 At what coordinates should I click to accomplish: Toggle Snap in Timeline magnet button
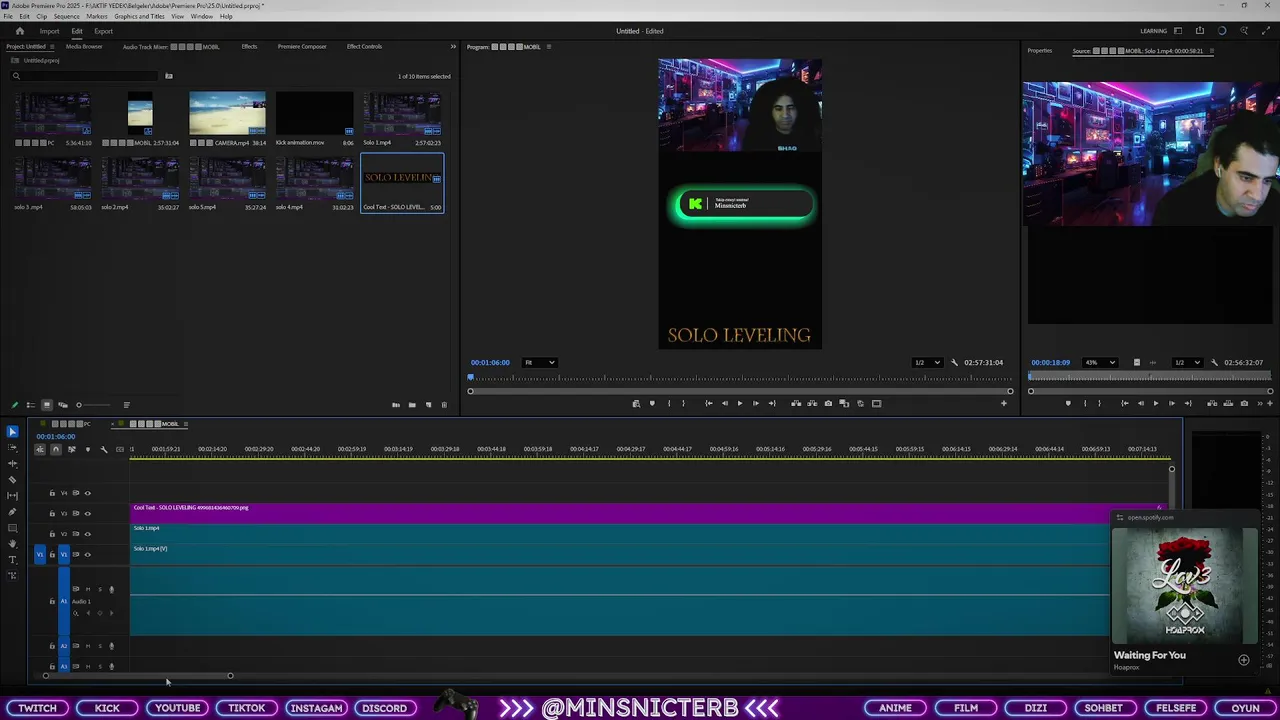pos(56,449)
